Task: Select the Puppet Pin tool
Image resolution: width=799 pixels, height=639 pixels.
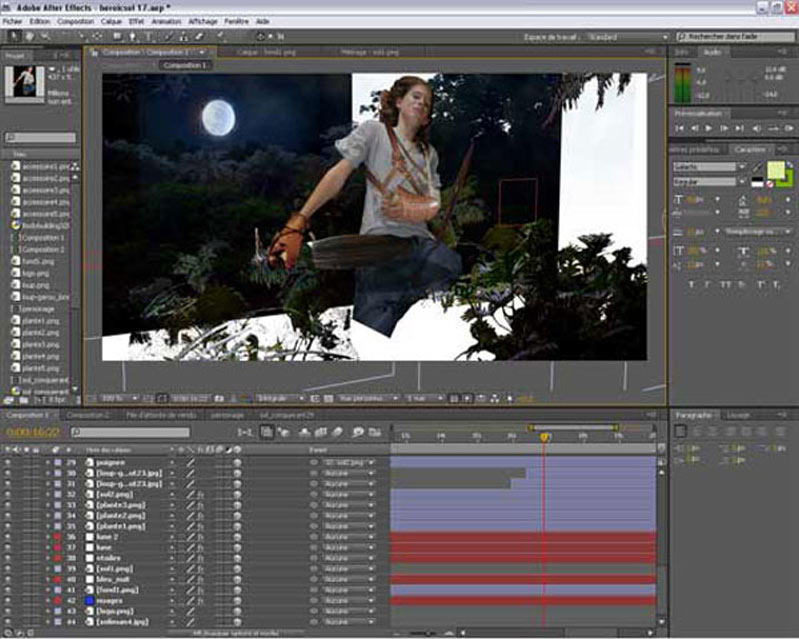Action: (221, 36)
